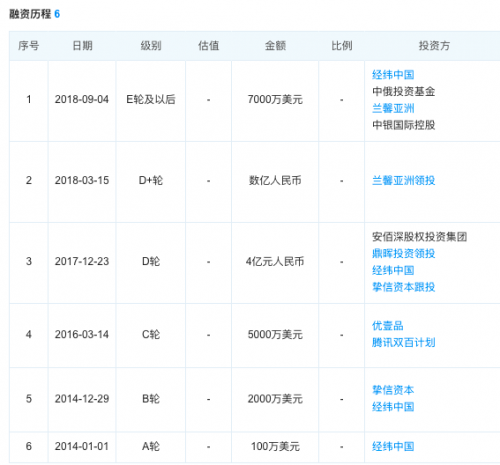
Task: Click the 融资历程 section count 6
Action: 57,14
